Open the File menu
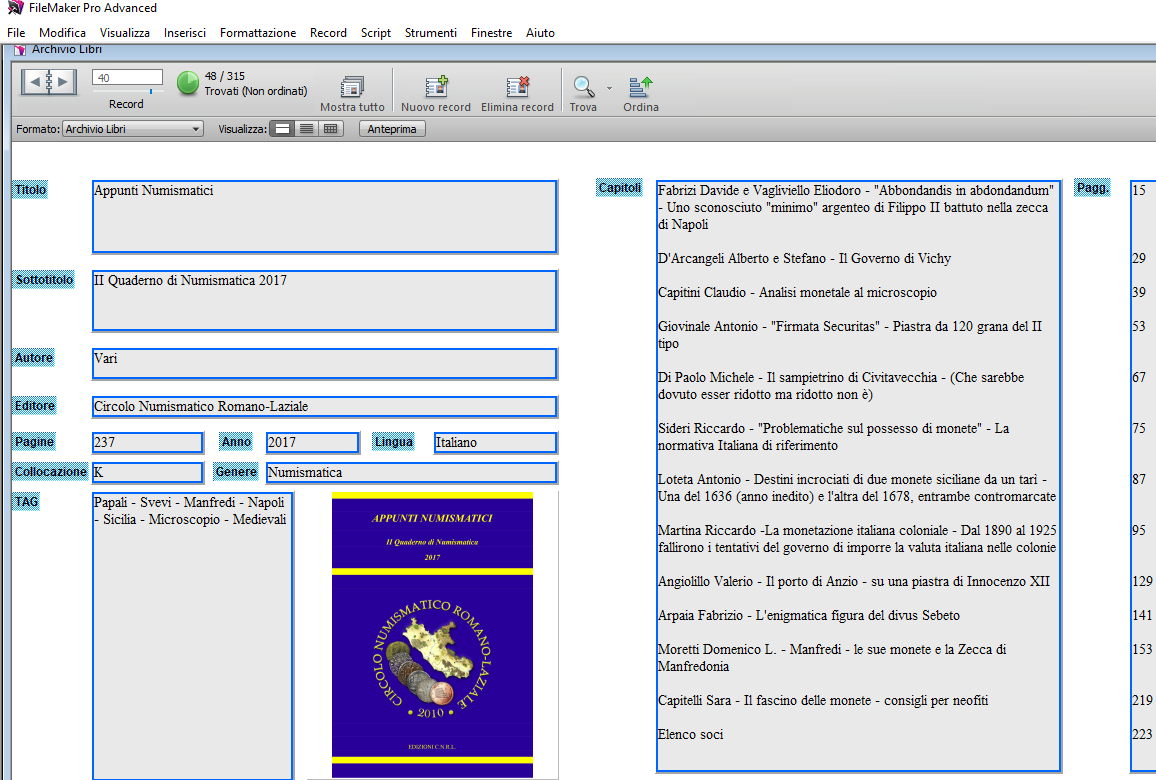This screenshot has width=1156, height=780. click(x=16, y=32)
